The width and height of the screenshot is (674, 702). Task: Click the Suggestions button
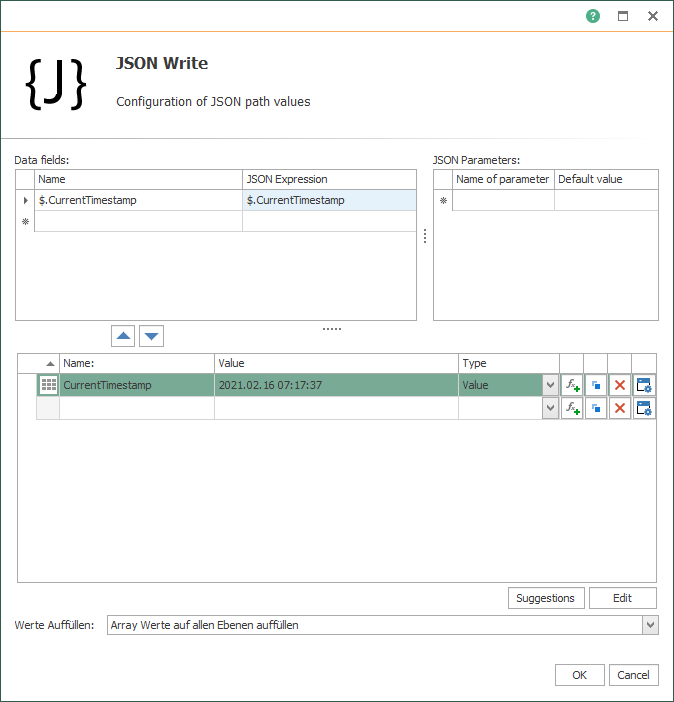(545, 598)
